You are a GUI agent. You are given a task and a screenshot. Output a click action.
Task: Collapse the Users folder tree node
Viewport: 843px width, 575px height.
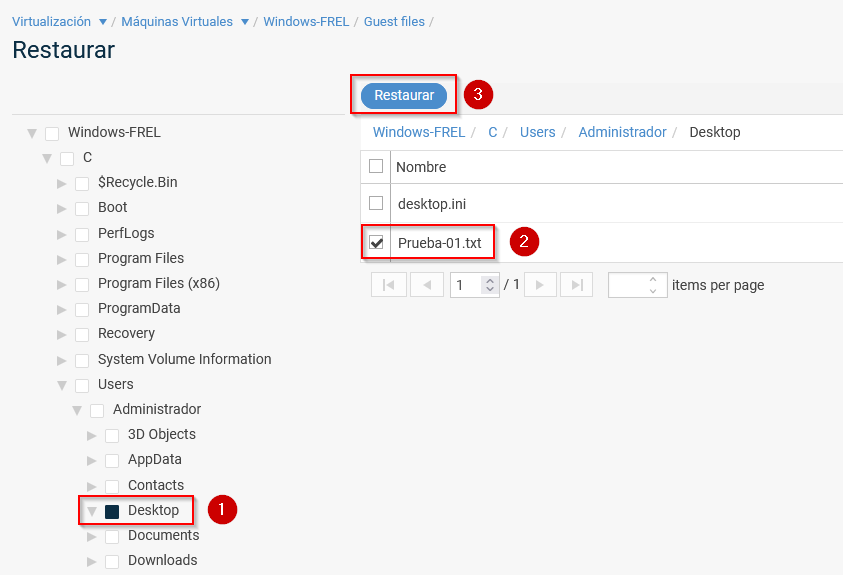(62, 385)
